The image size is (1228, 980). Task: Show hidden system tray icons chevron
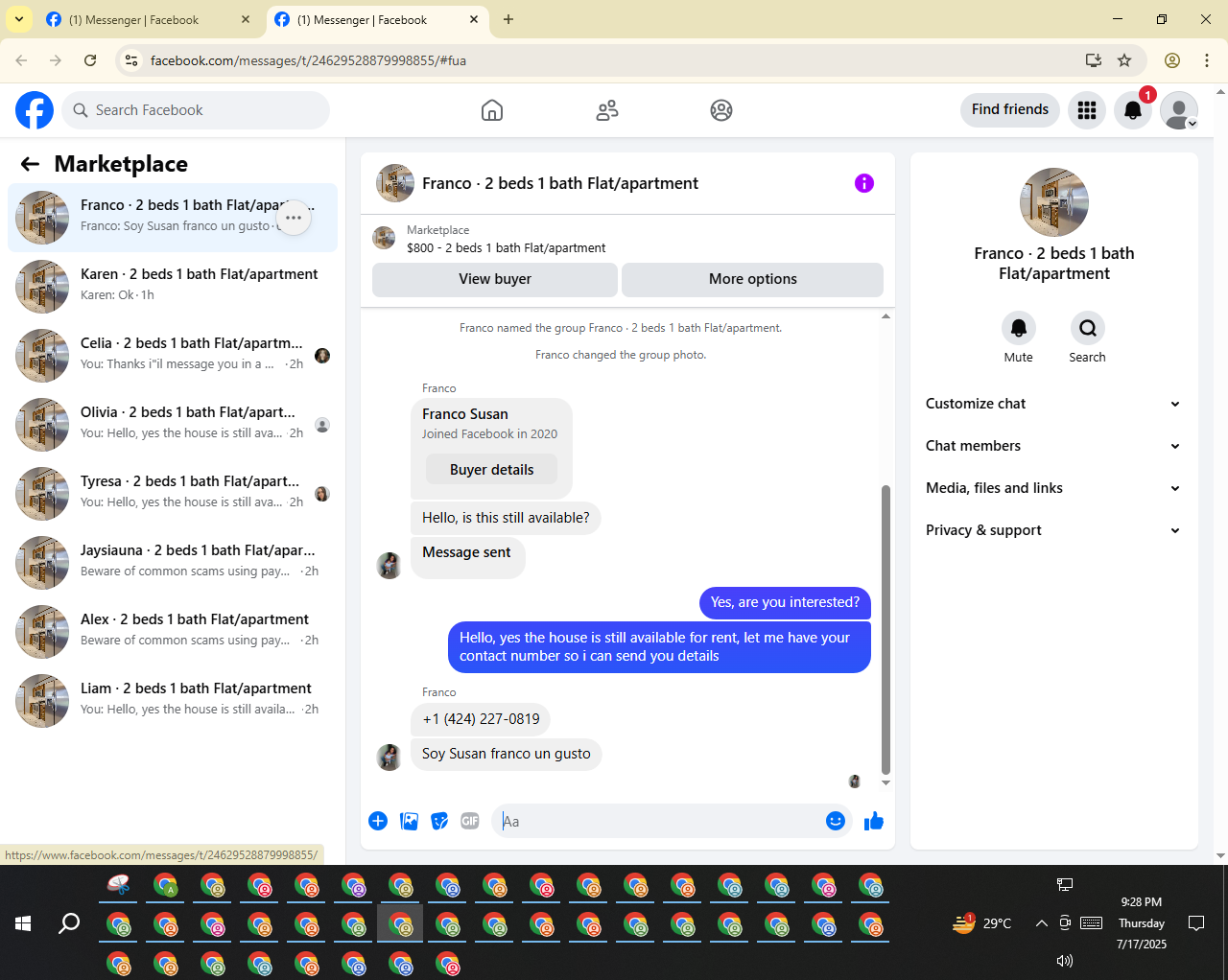coord(1041,923)
